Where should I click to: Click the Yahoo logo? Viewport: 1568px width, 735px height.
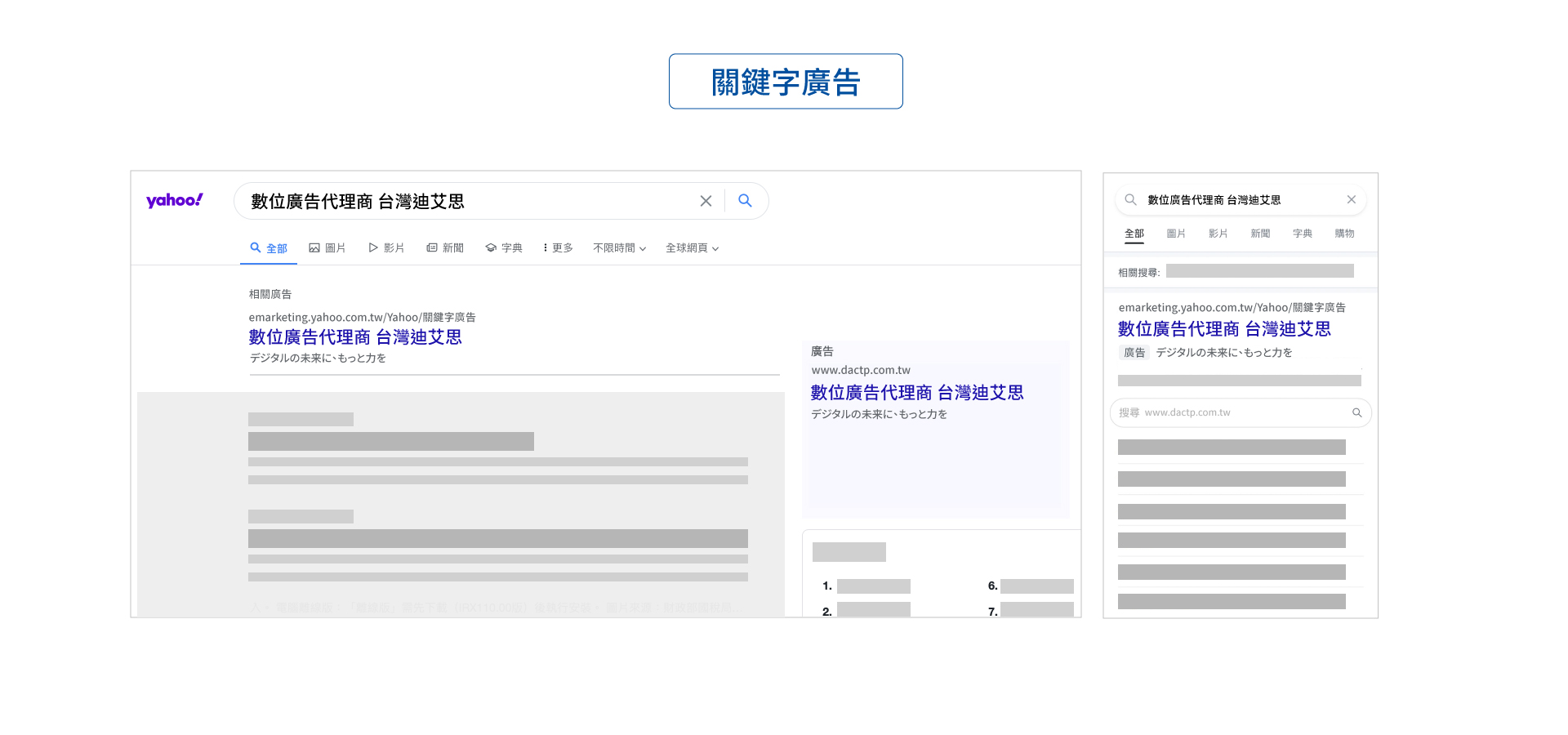(174, 201)
